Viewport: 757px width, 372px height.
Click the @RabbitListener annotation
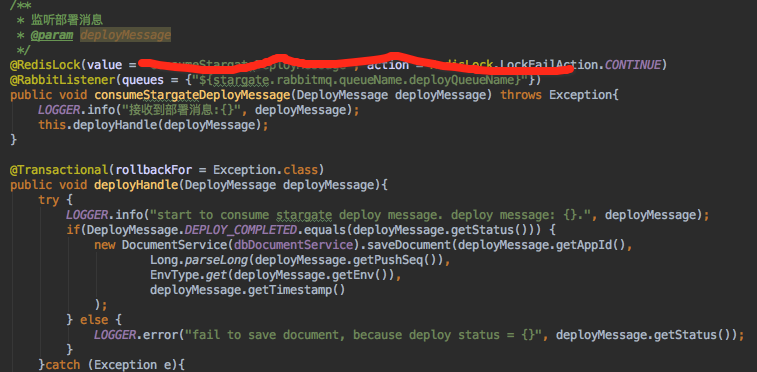[x=62, y=80]
